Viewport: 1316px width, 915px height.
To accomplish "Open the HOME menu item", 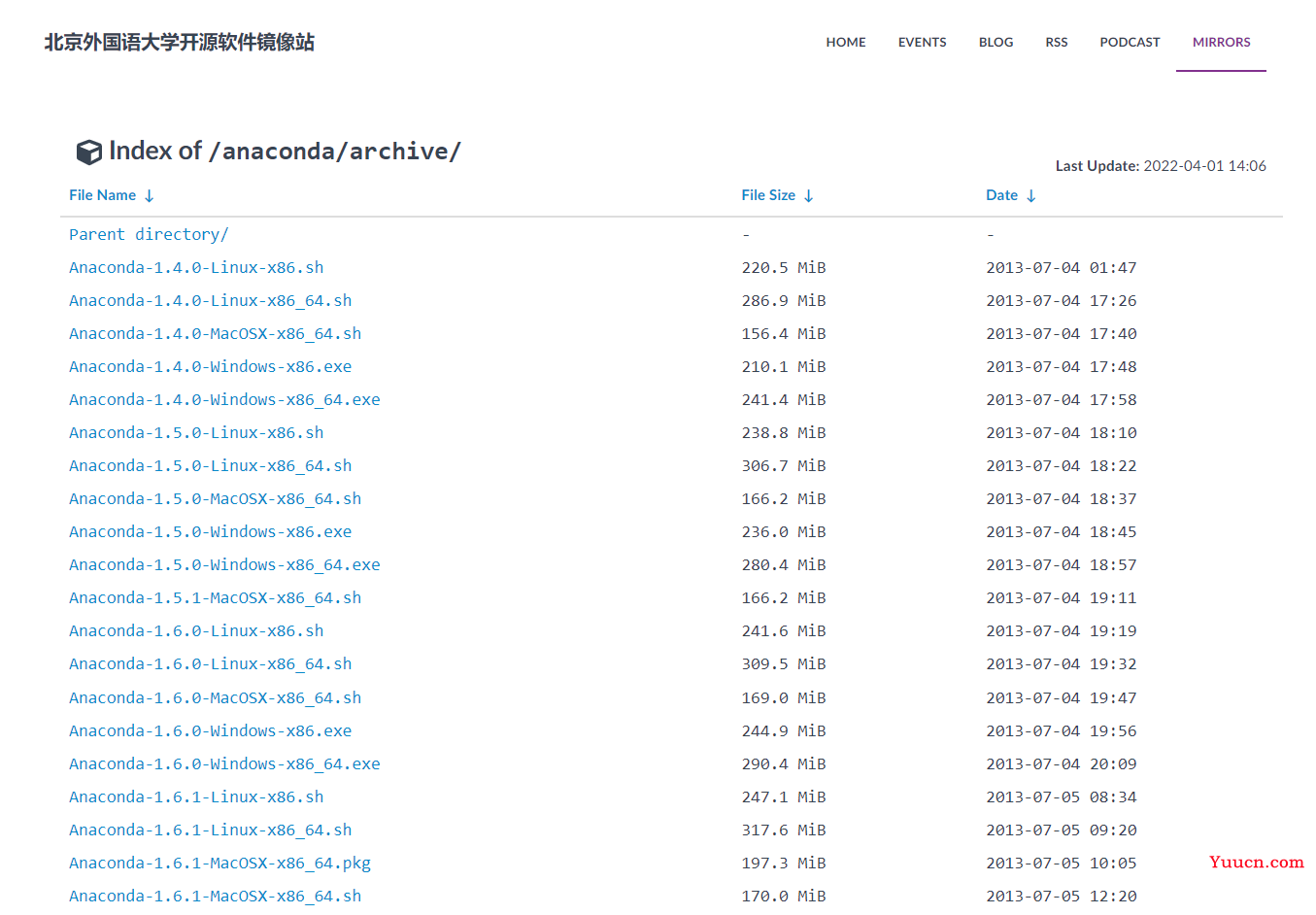I will [x=846, y=42].
